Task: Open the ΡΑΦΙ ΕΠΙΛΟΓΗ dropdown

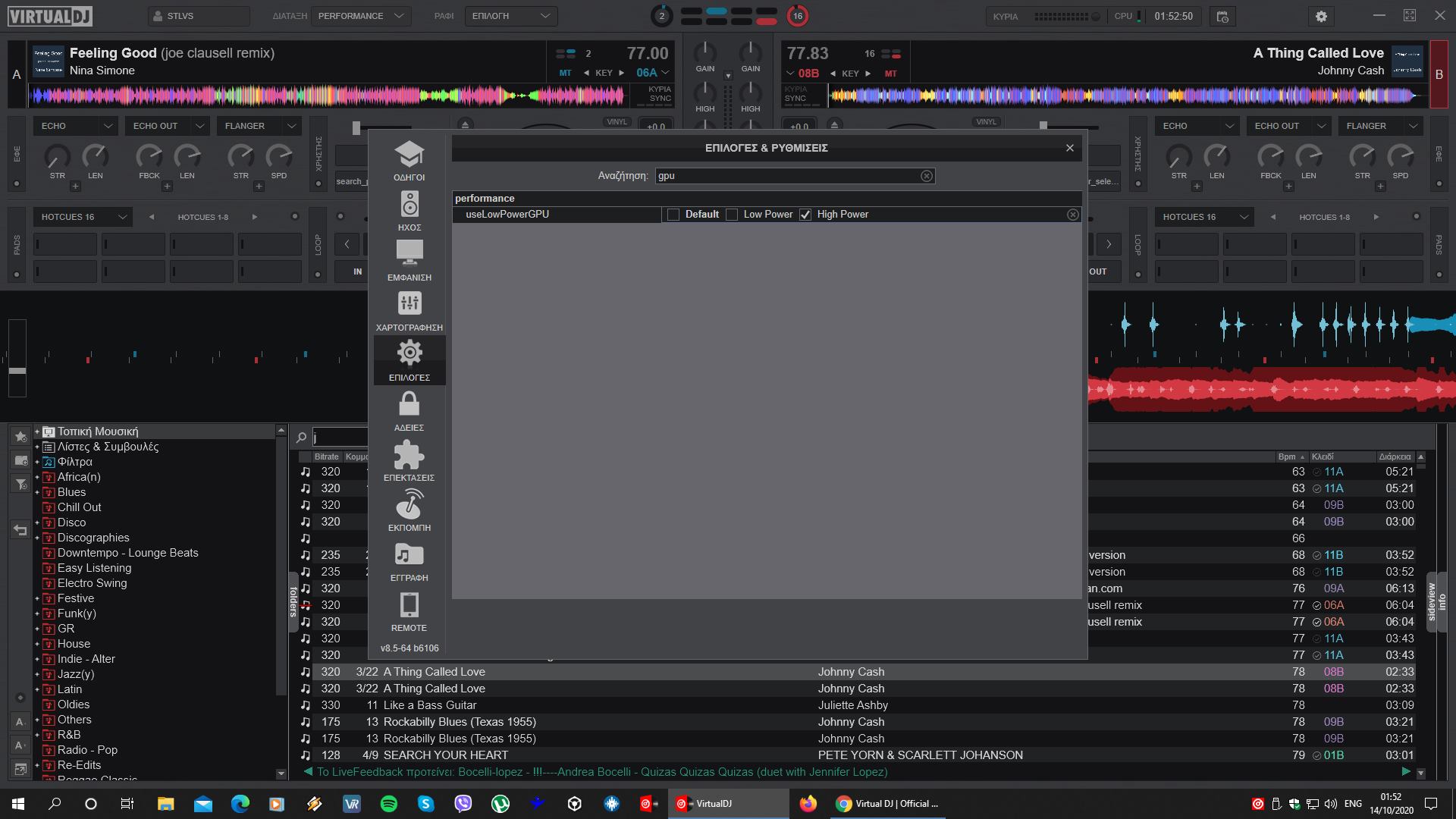Action: pyautogui.click(x=511, y=16)
